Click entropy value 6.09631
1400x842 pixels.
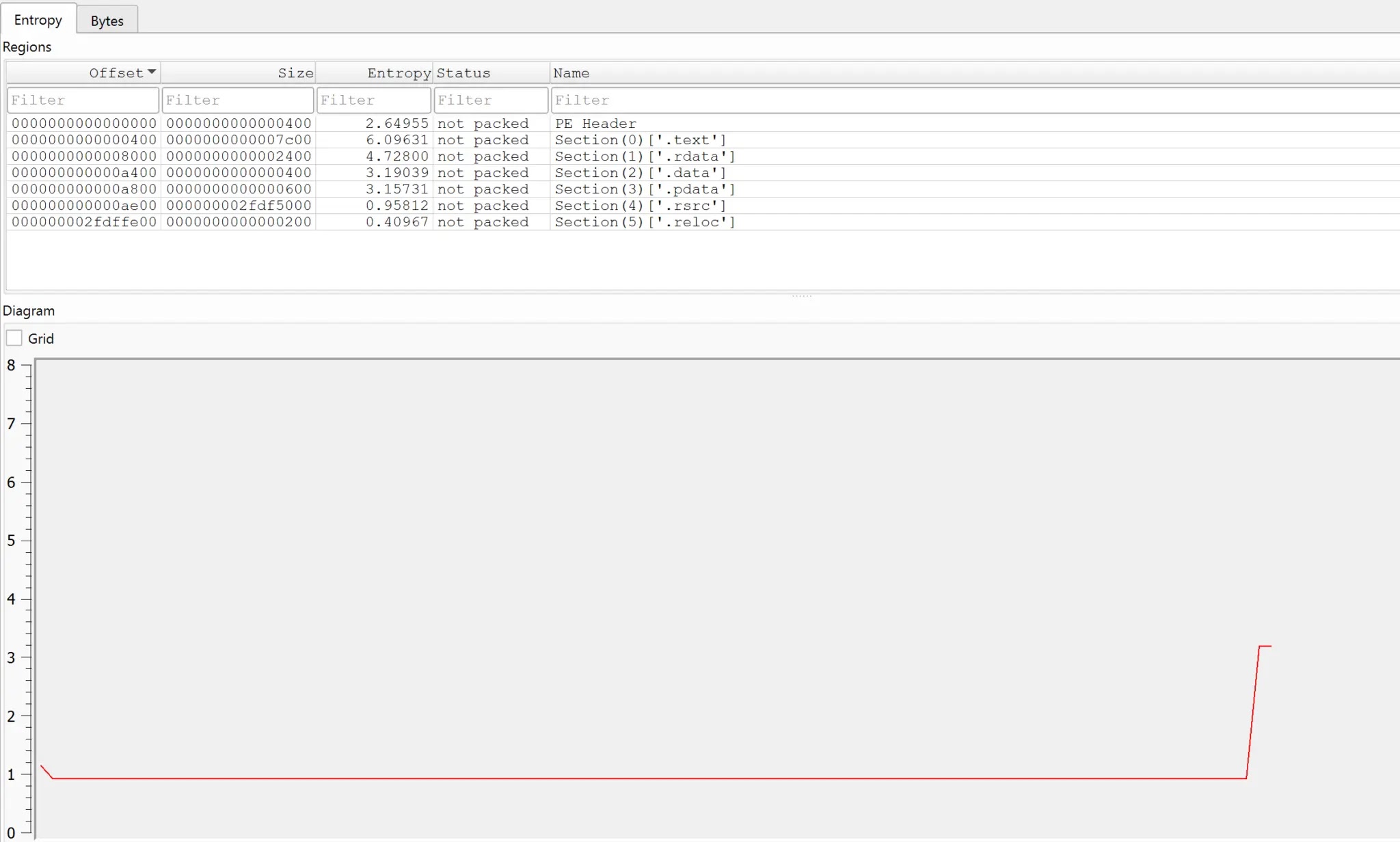(x=396, y=140)
